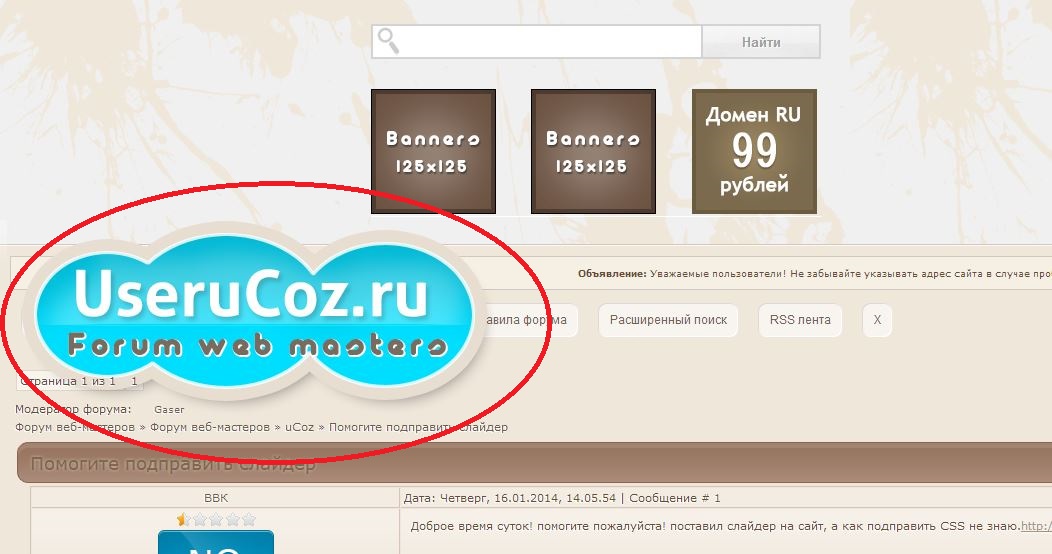Click the Найти search button

coord(761,42)
